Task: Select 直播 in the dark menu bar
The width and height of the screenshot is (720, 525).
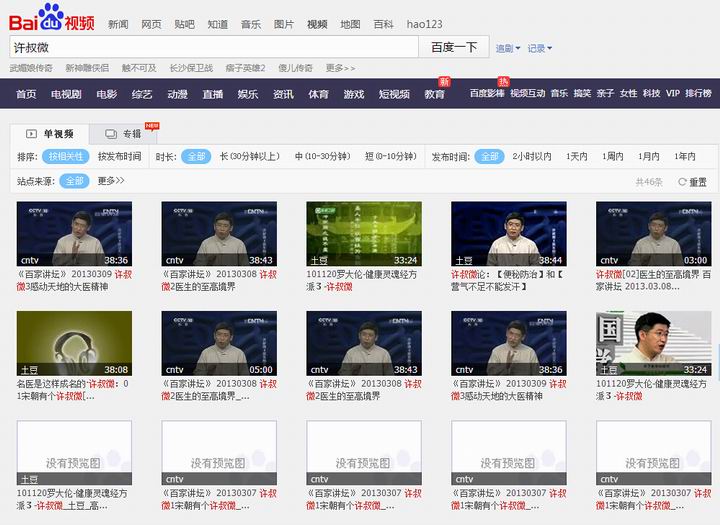Action: (x=213, y=94)
